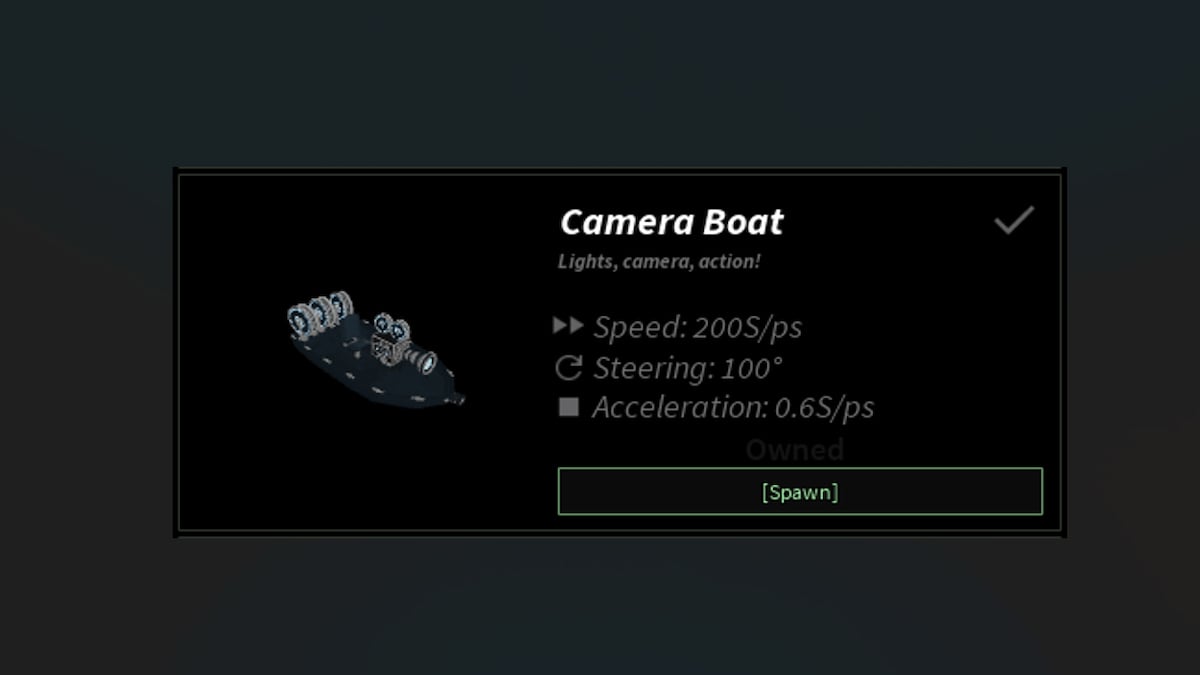Click the 0.6S/ps acceleration value

point(824,408)
